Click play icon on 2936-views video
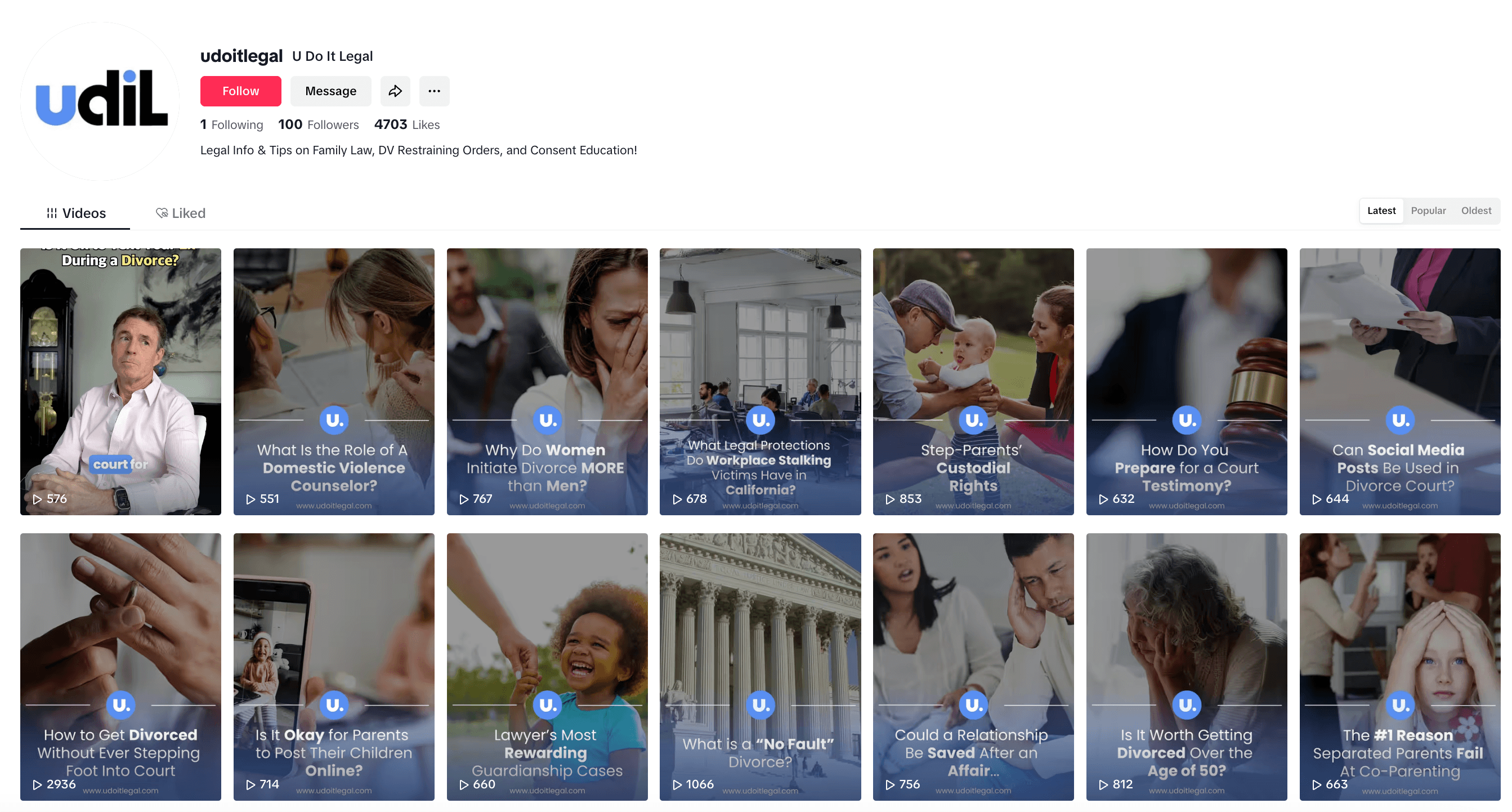Image resolution: width=1512 pixels, height=812 pixels. click(37, 784)
